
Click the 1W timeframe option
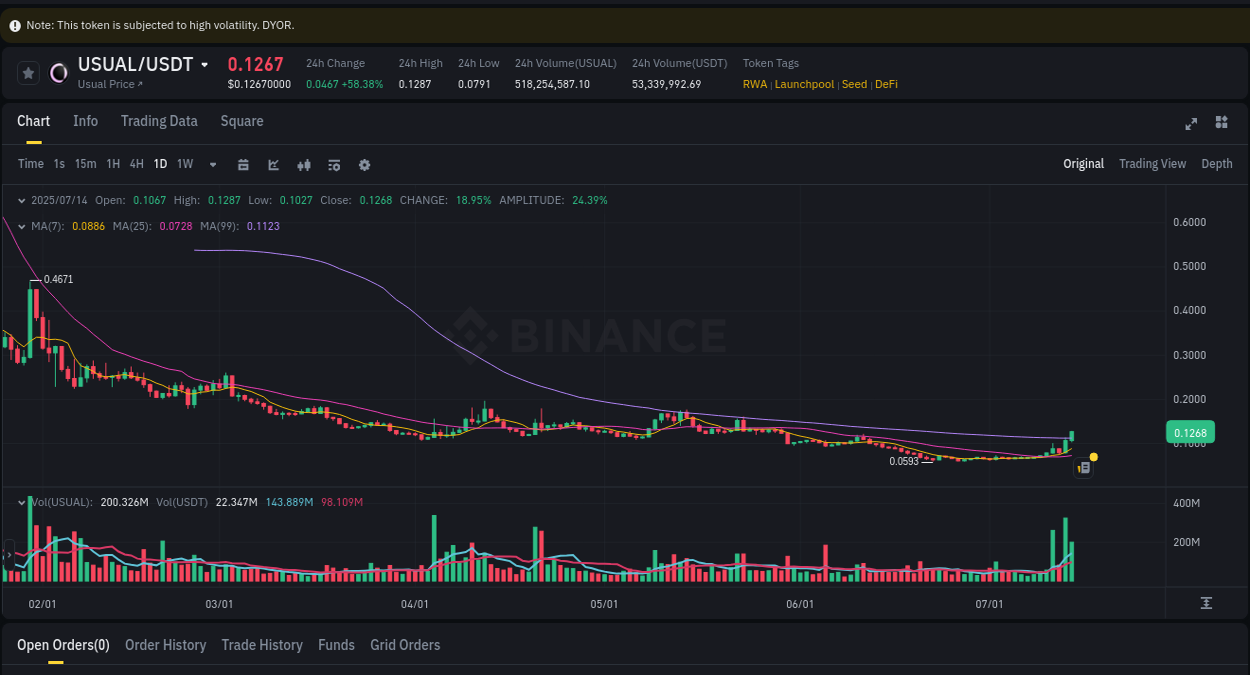pyautogui.click(x=184, y=164)
